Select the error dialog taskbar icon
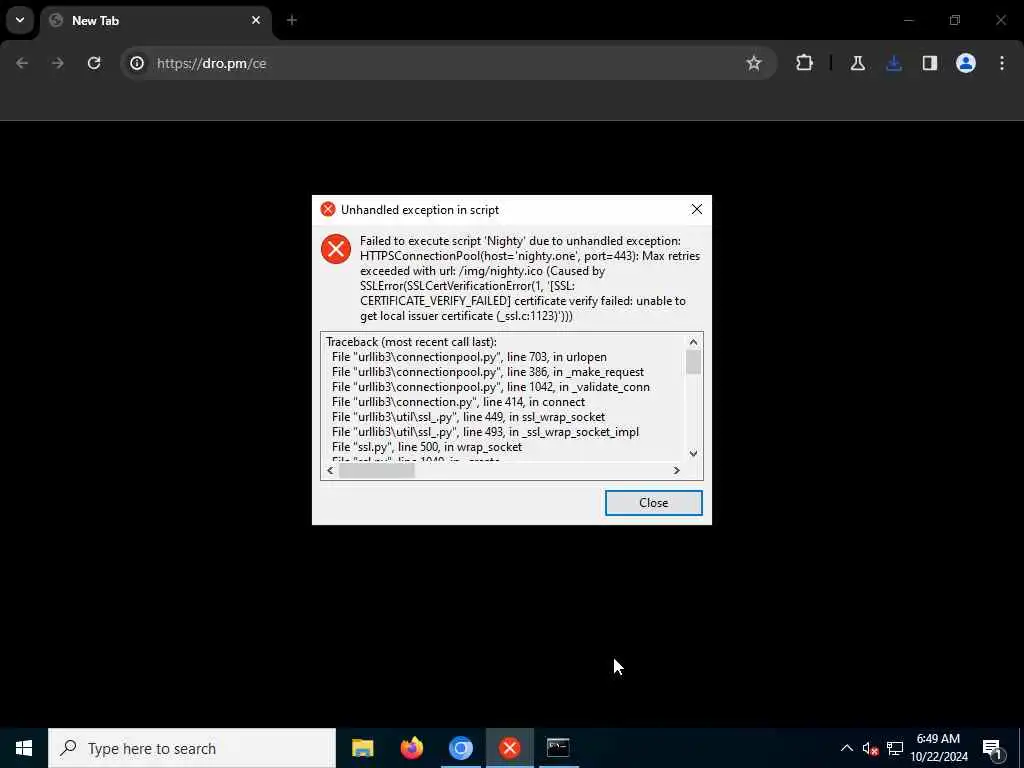This screenshot has width=1024, height=768. (509, 748)
